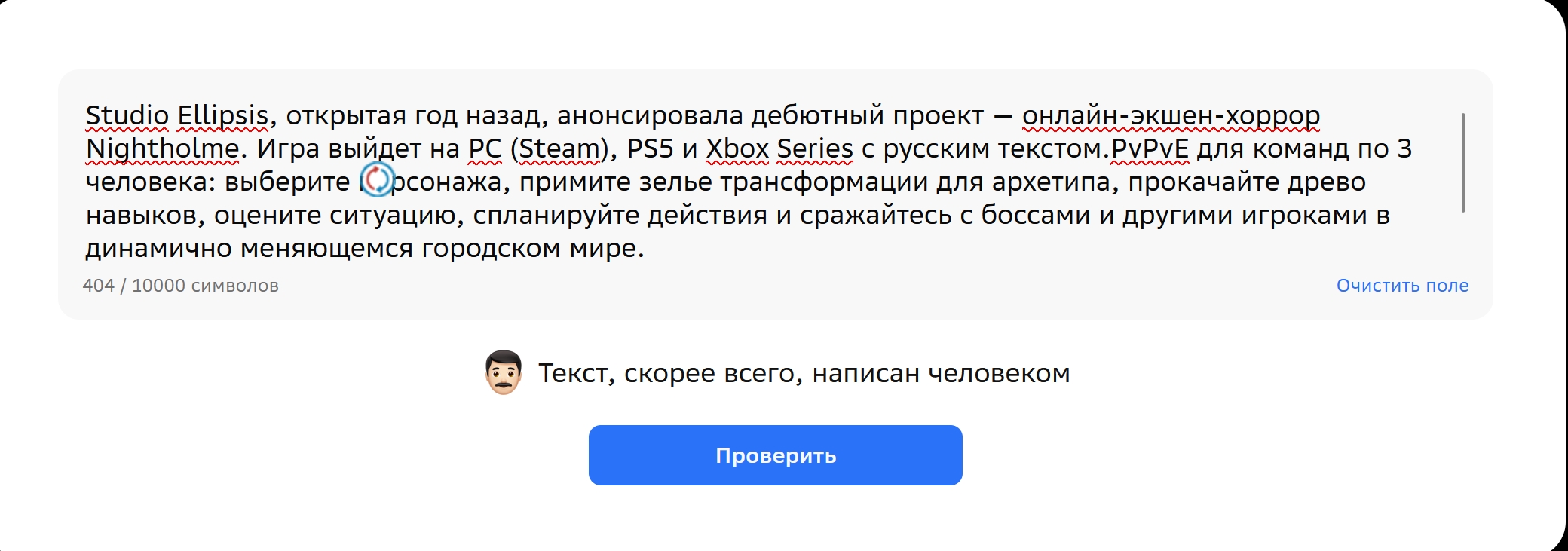Click the blue Проверить button
The image size is (1568, 551).
(775, 455)
